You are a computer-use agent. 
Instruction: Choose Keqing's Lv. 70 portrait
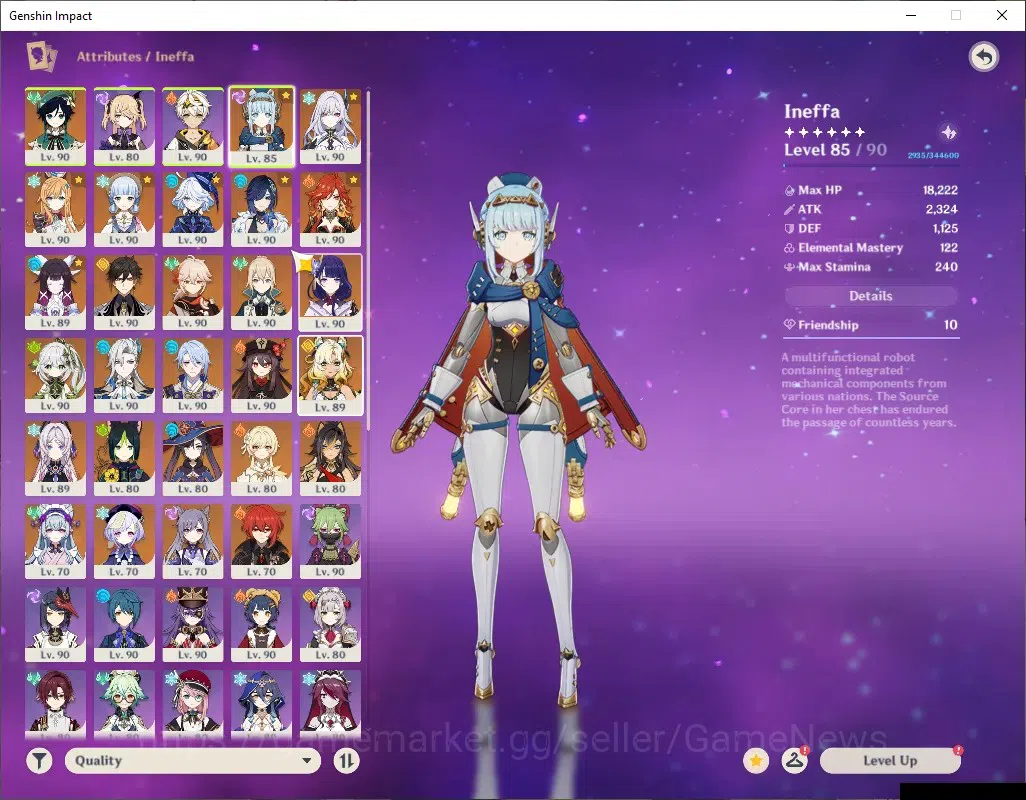click(x=193, y=542)
